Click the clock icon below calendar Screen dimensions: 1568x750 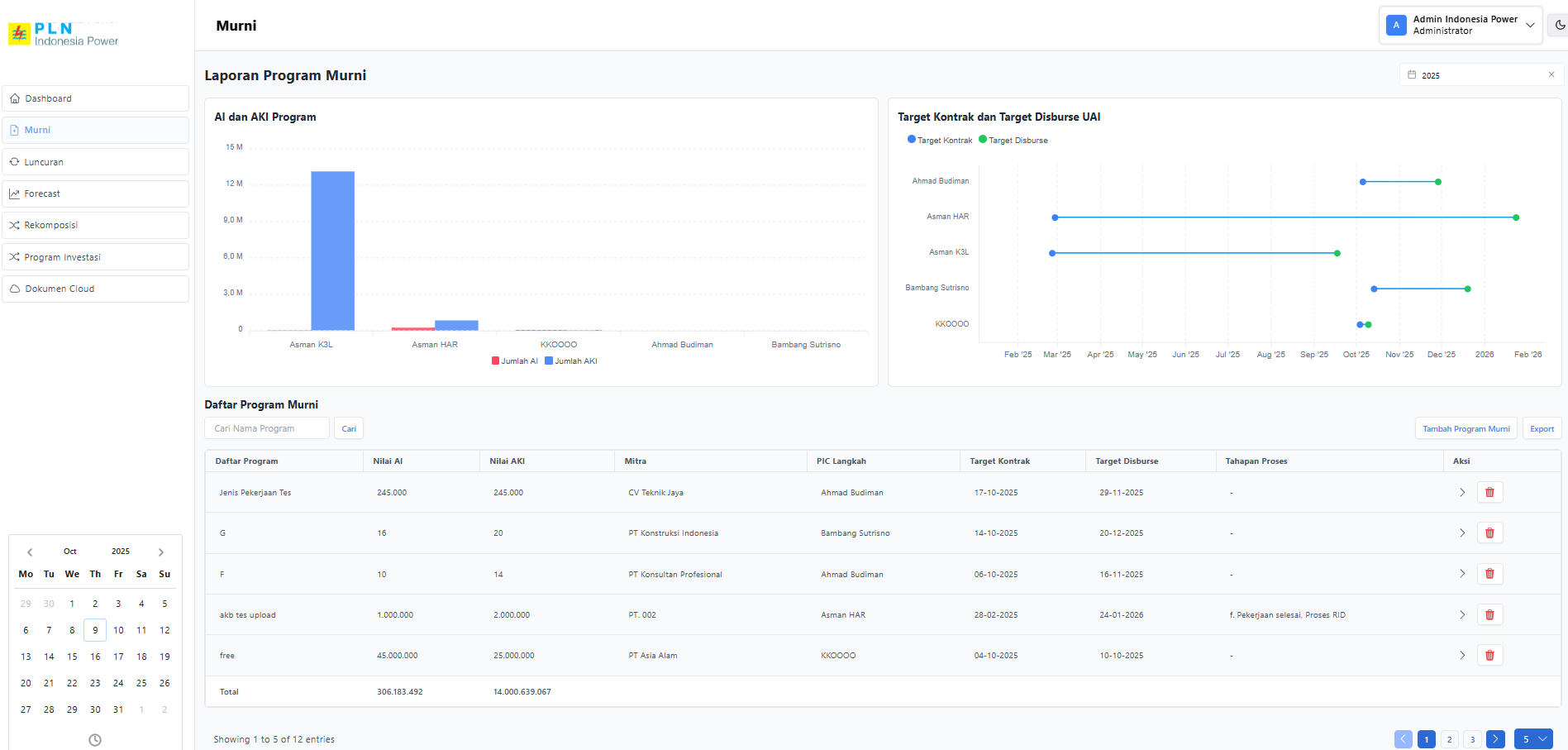click(95, 740)
